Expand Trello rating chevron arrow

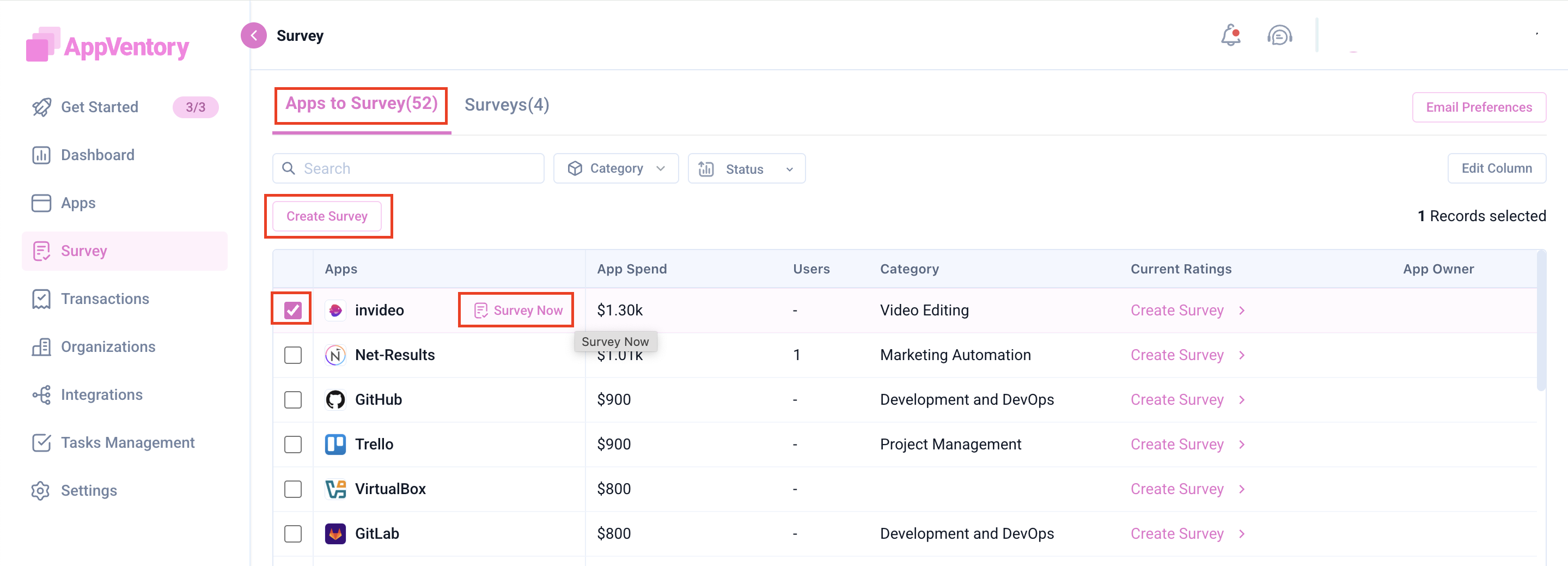click(1242, 445)
